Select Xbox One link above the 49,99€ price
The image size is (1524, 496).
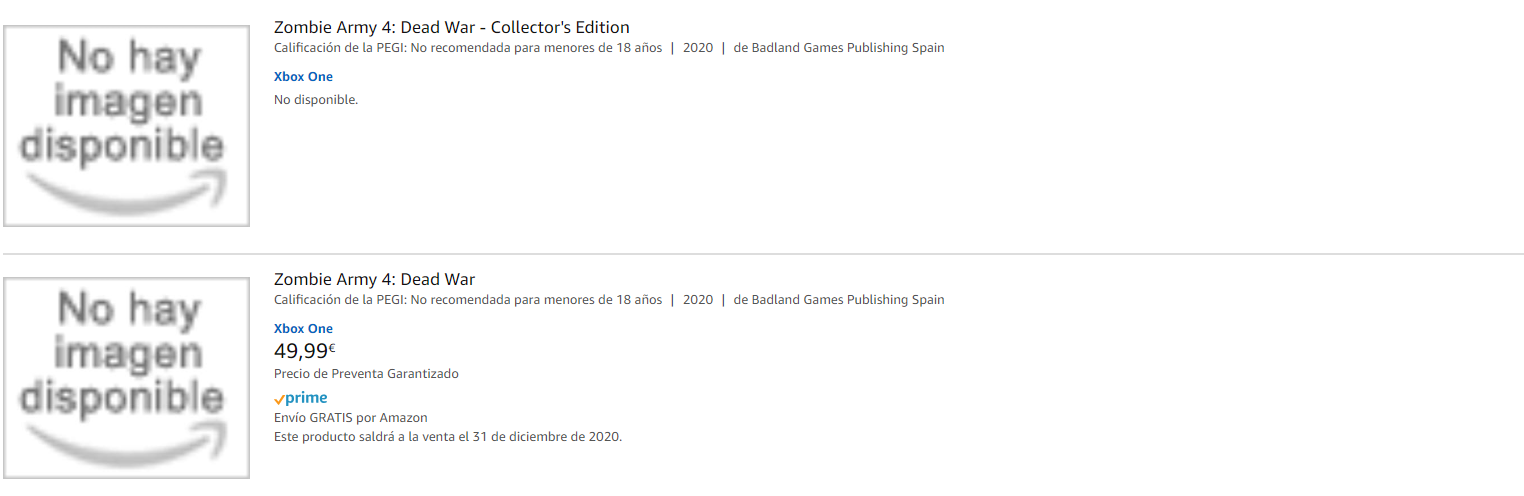pyautogui.click(x=303, y=329)
